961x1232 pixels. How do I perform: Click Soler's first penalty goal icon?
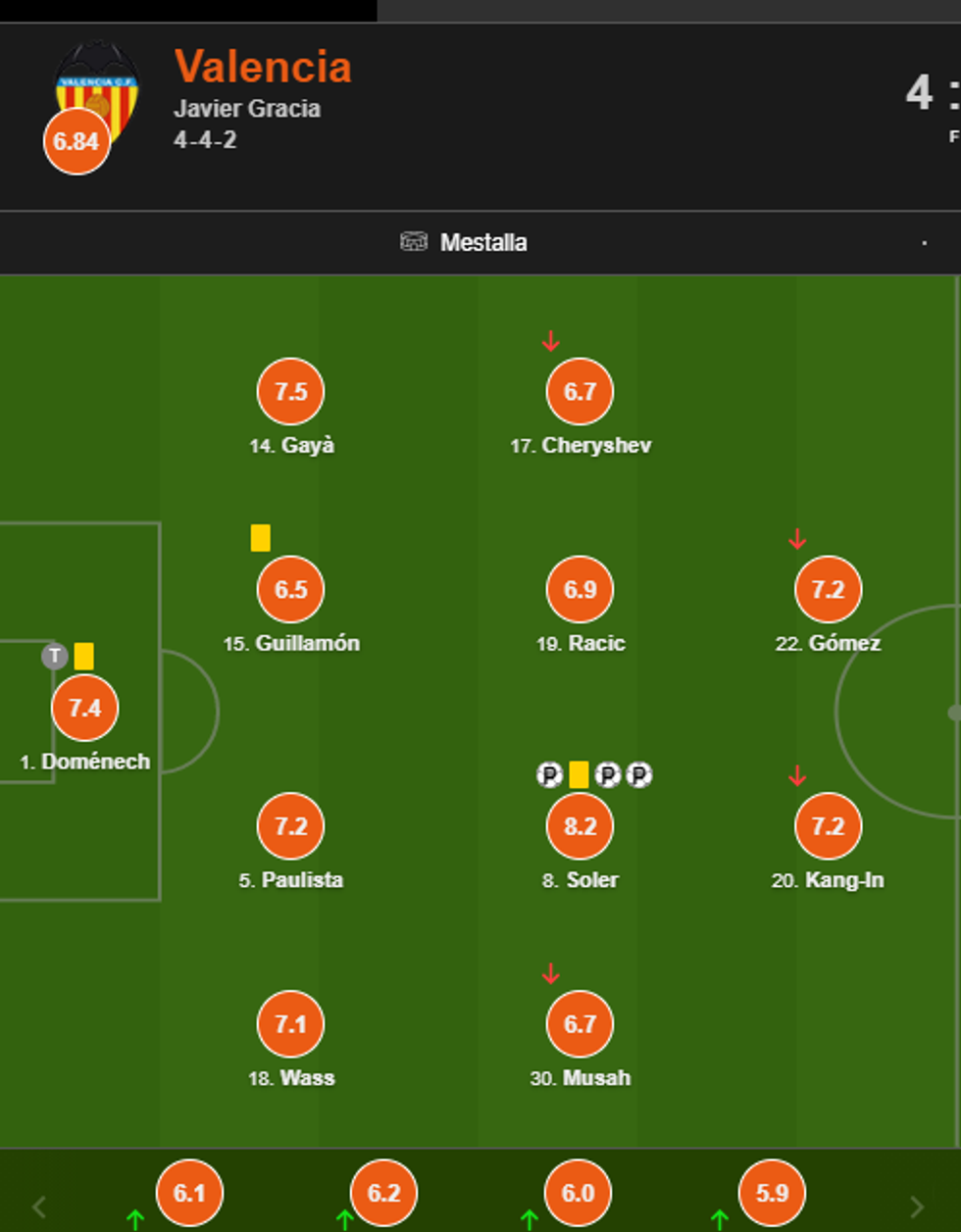pos(550,775)
